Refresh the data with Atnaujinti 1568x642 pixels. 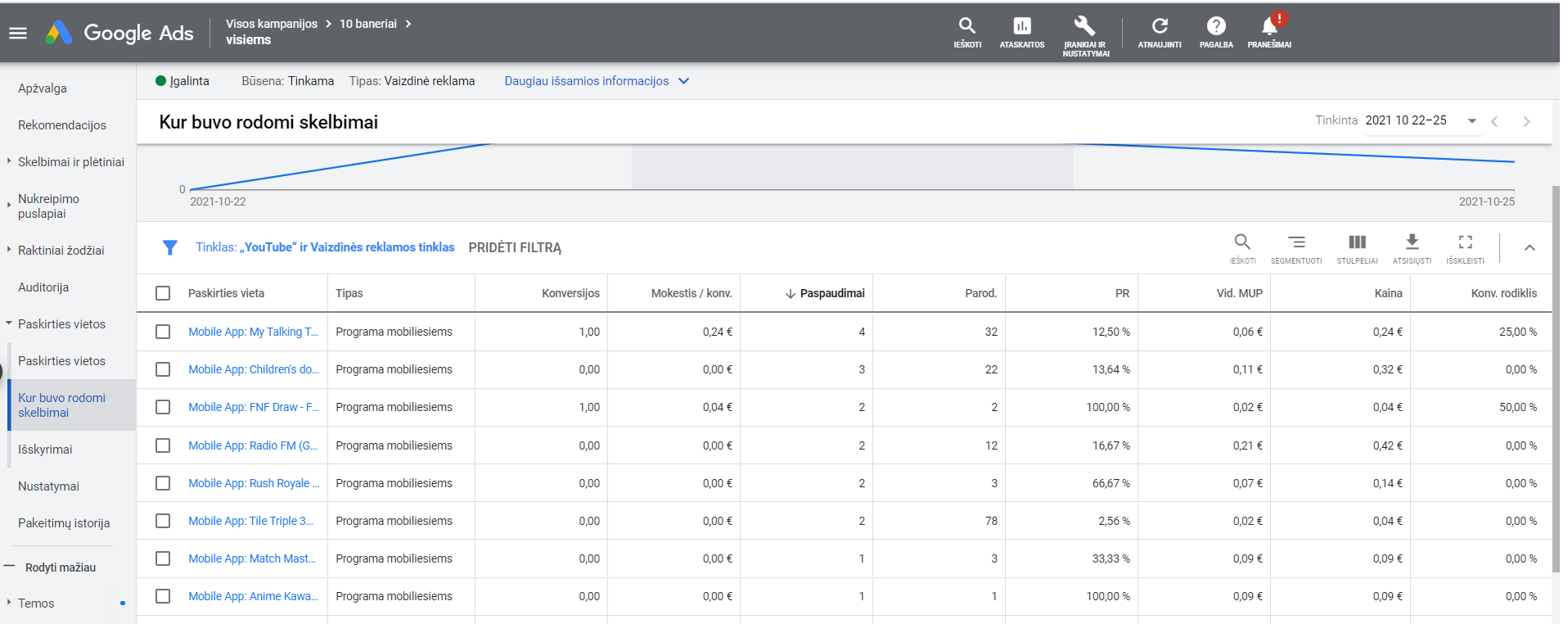pyautogui.click(x=1160, y=33)
